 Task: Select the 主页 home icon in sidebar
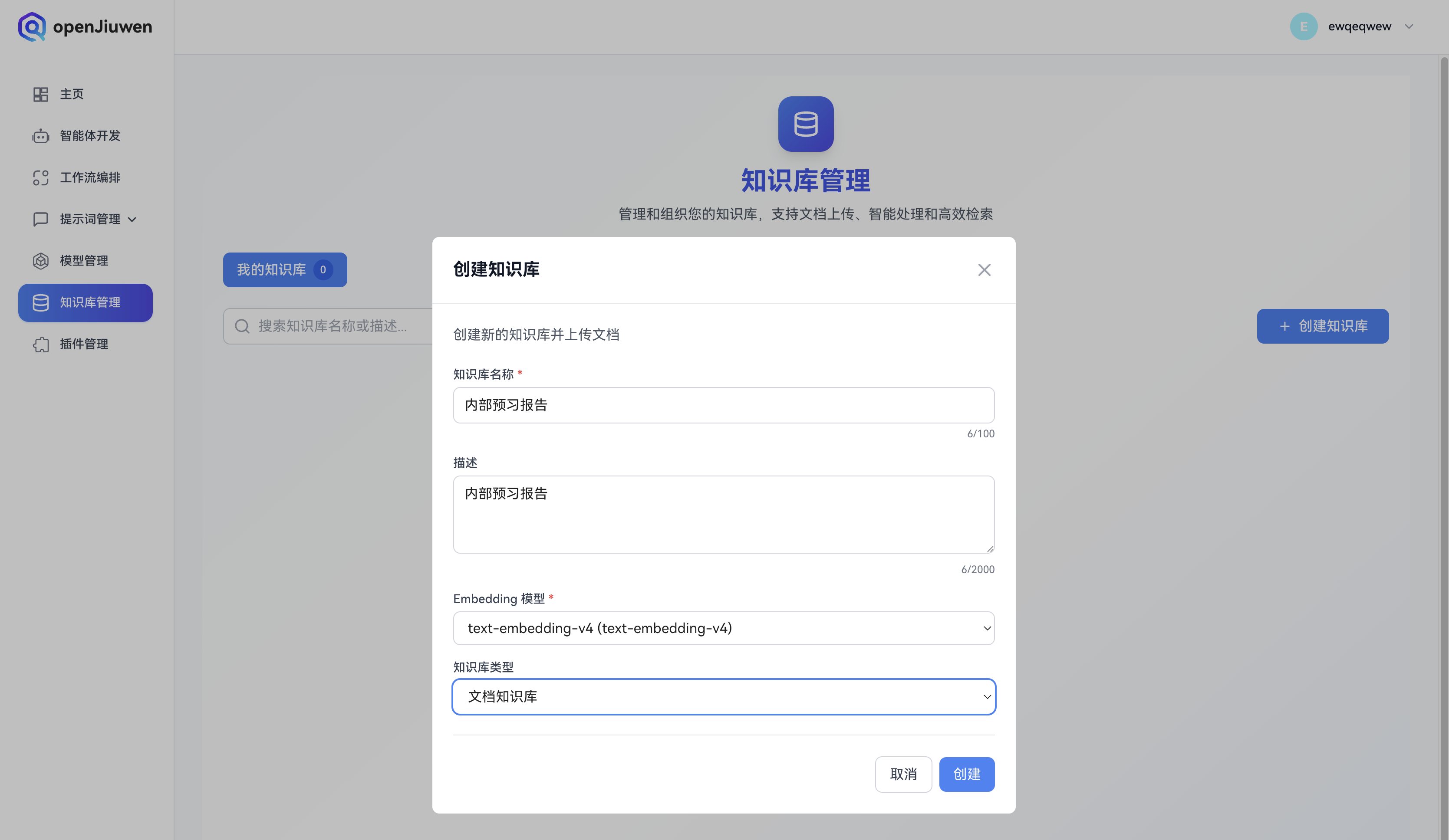(x=40, y=94)
